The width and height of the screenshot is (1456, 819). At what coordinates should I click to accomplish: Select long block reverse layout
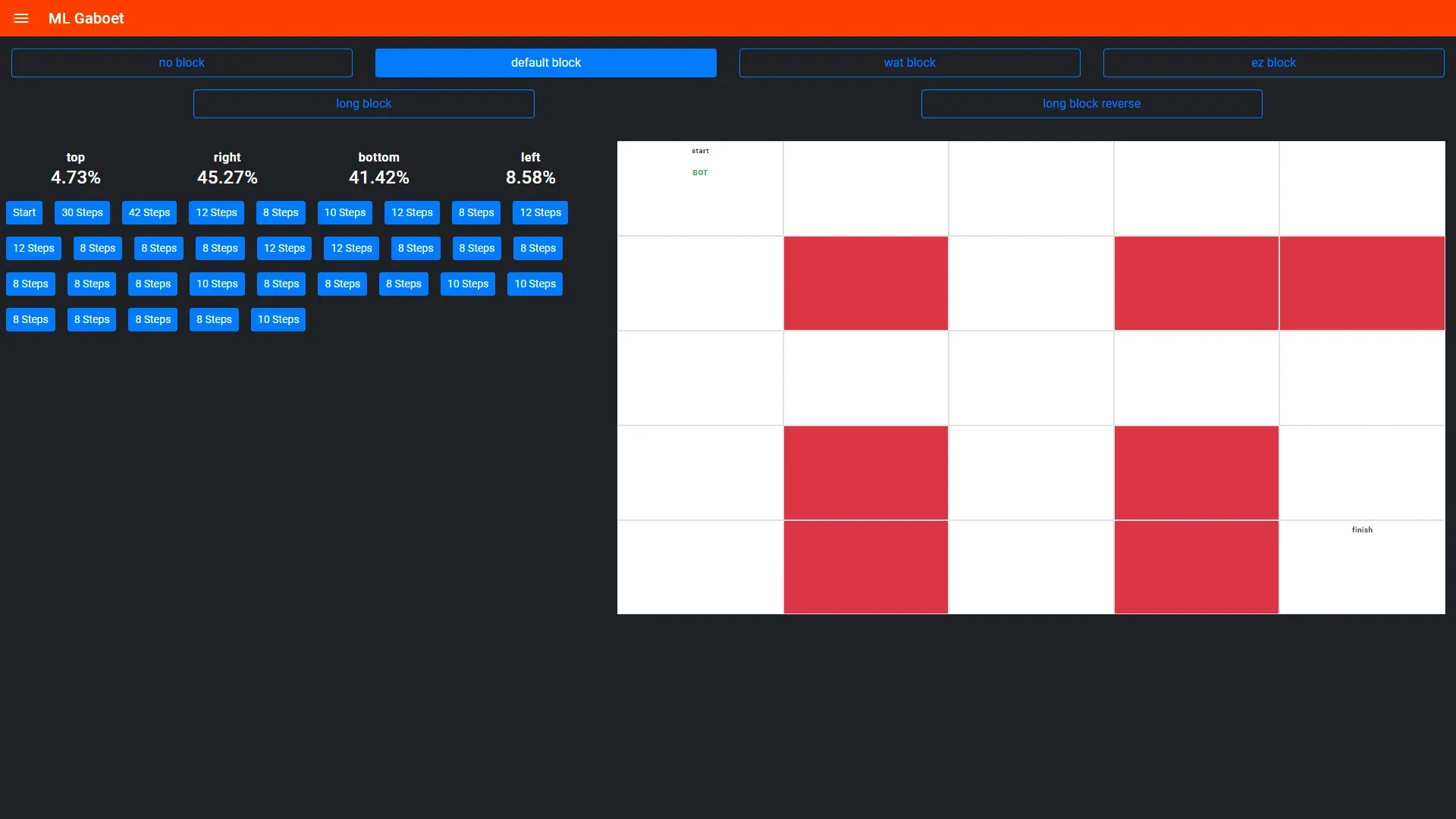pos(1091,104)
